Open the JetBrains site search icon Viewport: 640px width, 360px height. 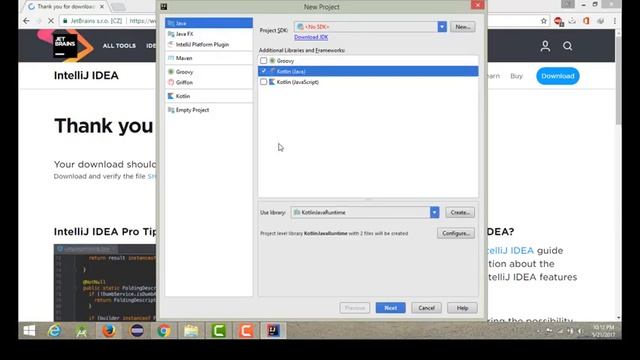tap(567, 46)
